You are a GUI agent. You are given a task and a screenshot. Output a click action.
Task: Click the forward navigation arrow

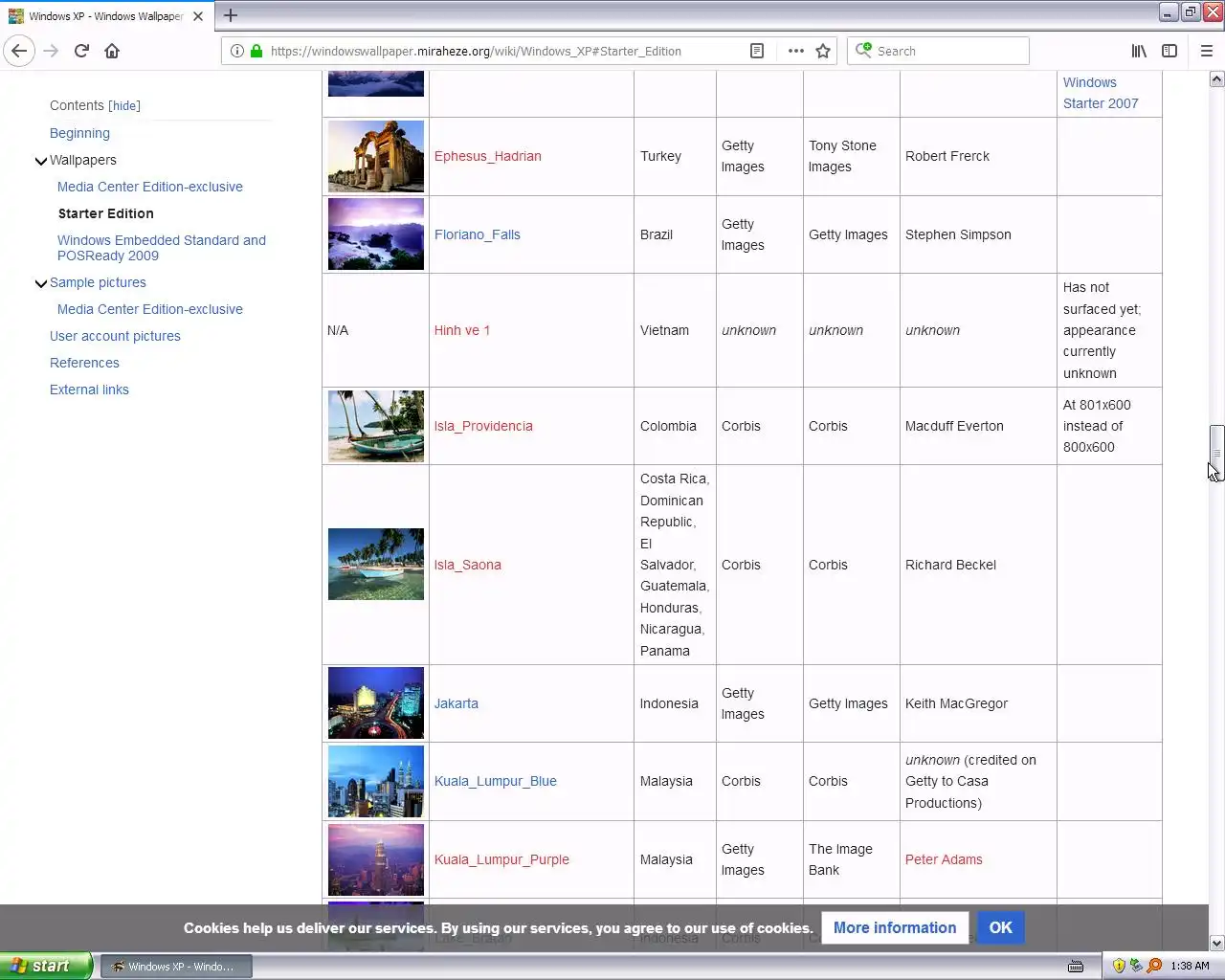[51, 51]
